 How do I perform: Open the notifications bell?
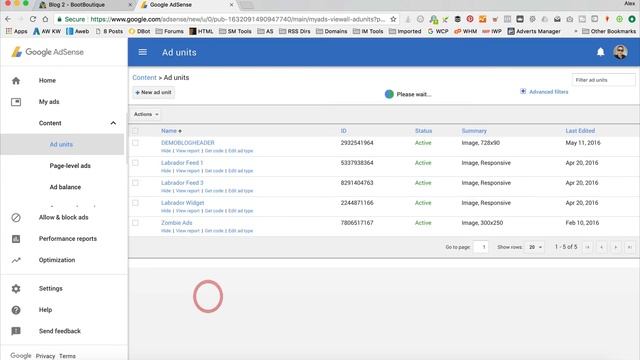(600, 52)
